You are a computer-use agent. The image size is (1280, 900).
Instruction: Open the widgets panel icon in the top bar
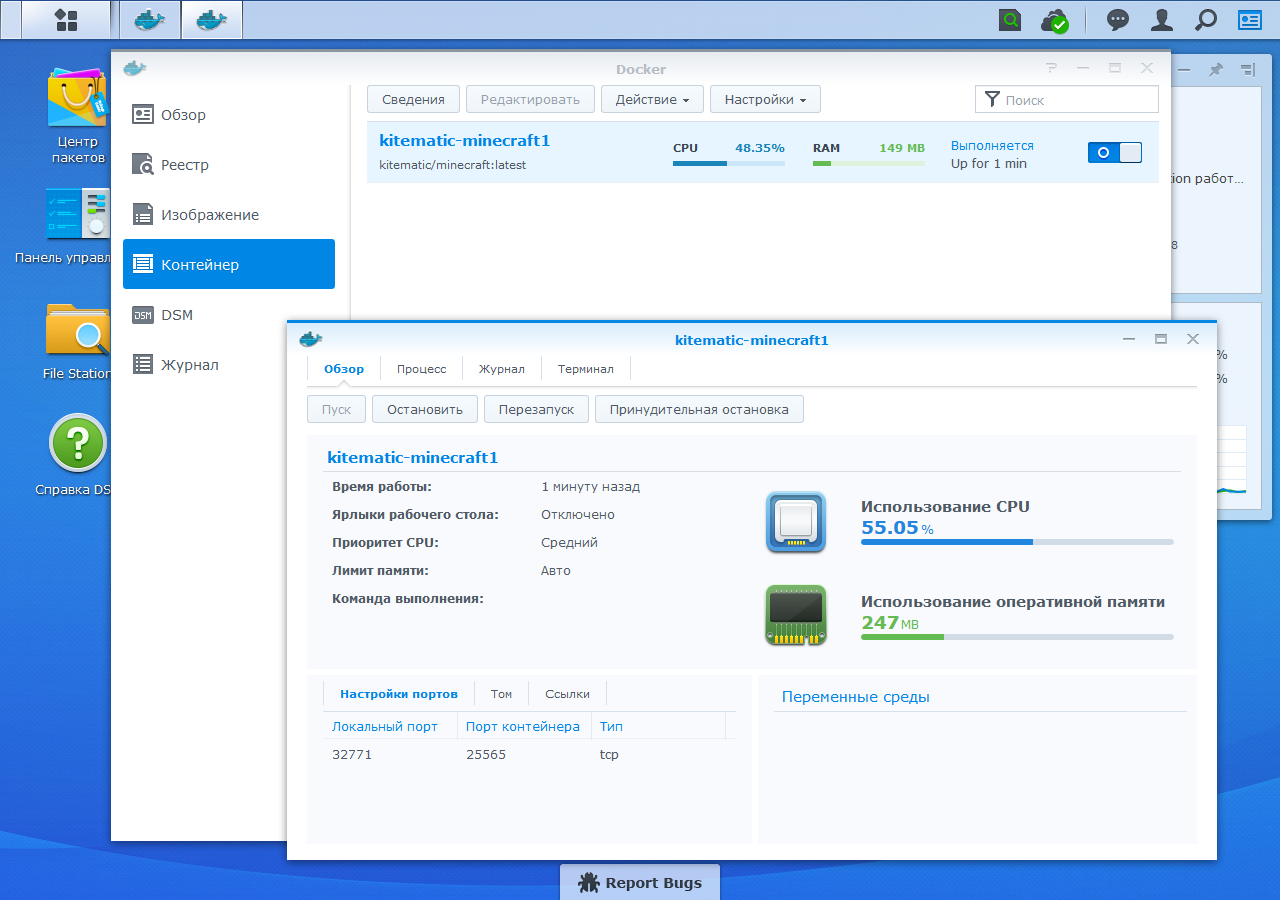pos(1250,19)
